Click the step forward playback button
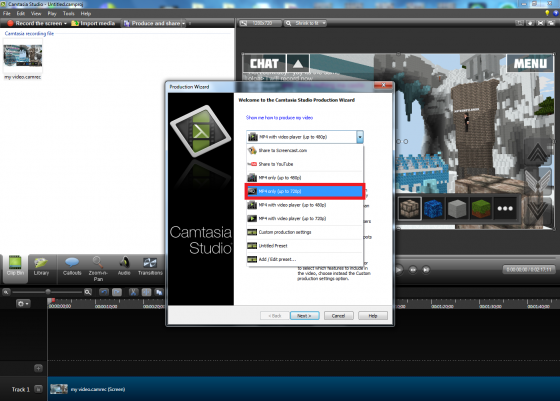Viewport: 560px width, 401px height. pos(426,270)
